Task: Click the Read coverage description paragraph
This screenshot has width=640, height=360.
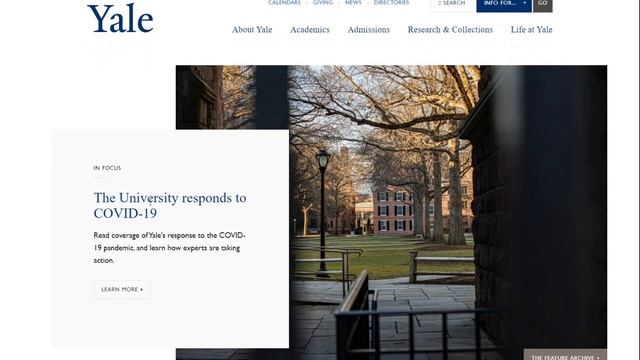Action: pos(169,248)
